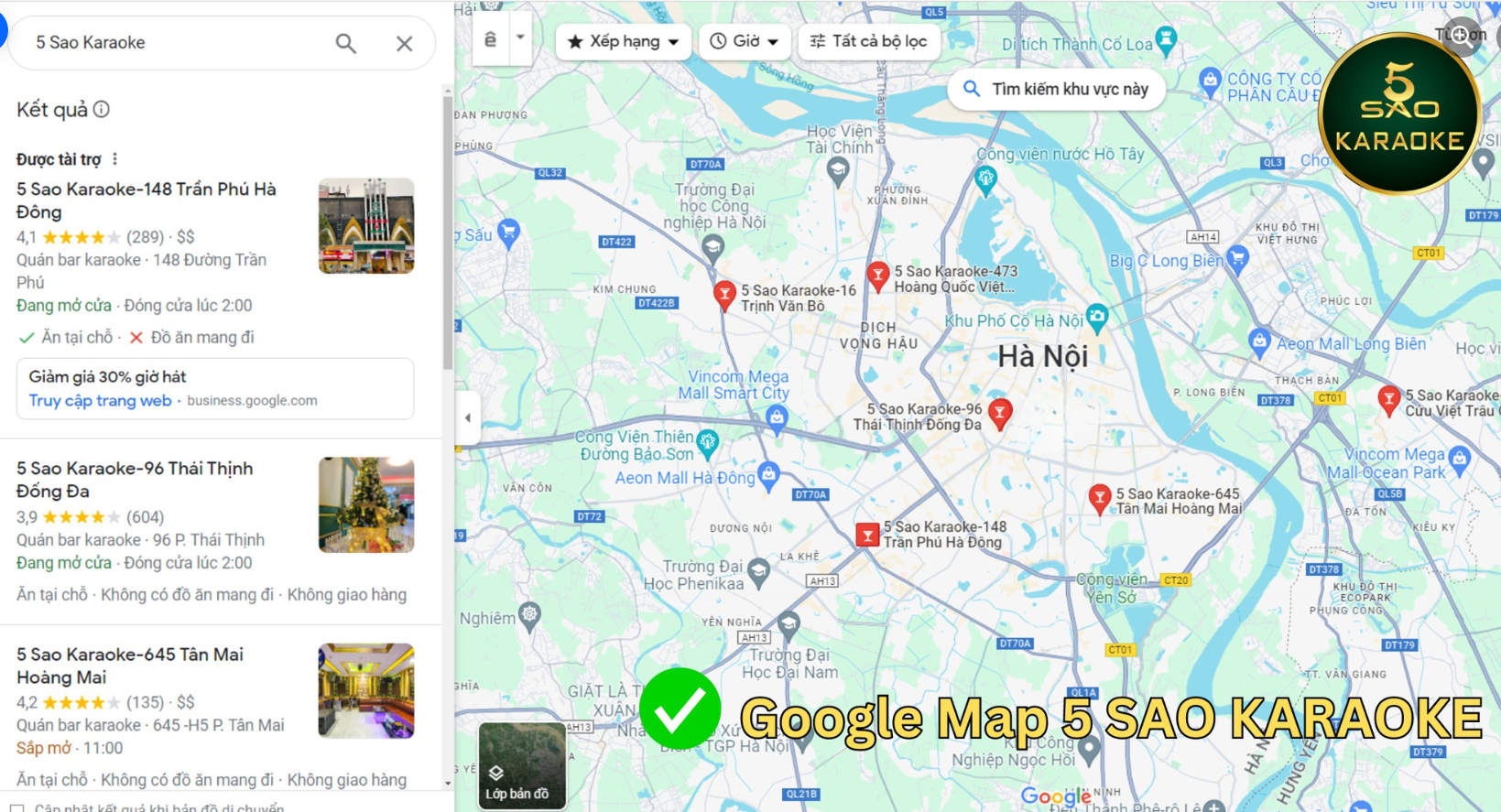The width and height of the screenshot is (1501, 812).
Task: Open thumbnail of 148 Trần Phú listing
Action: click(x=366, y=226)
